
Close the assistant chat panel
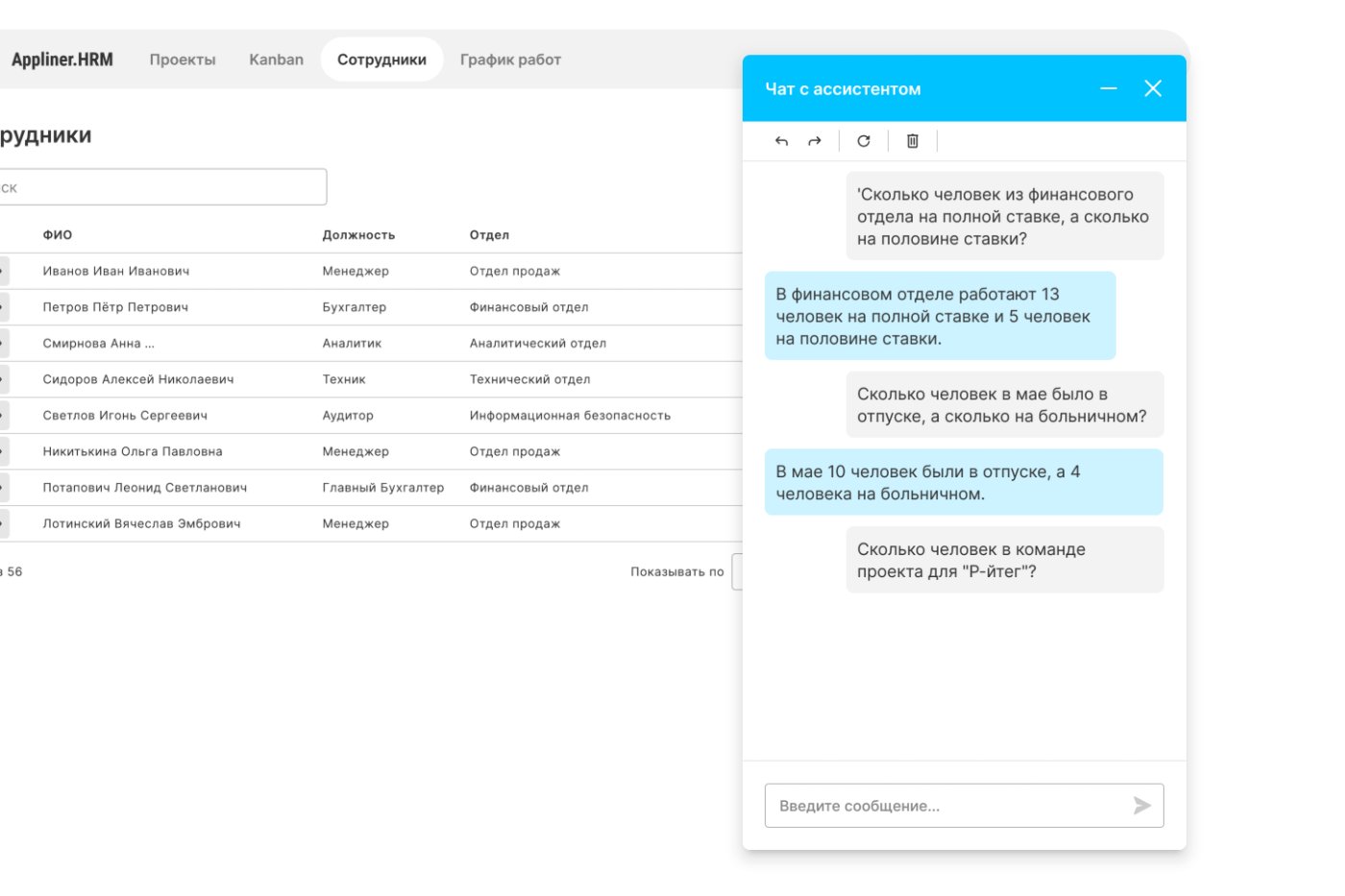[1153, 88]
